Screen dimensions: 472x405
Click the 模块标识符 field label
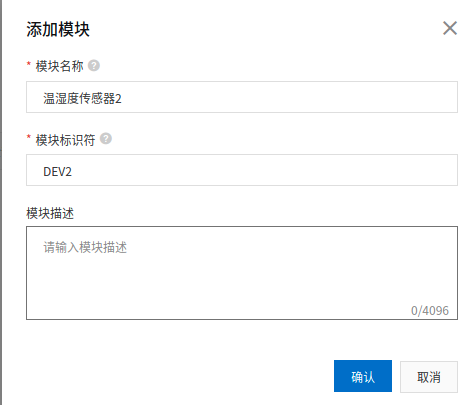tap(65, 140)
